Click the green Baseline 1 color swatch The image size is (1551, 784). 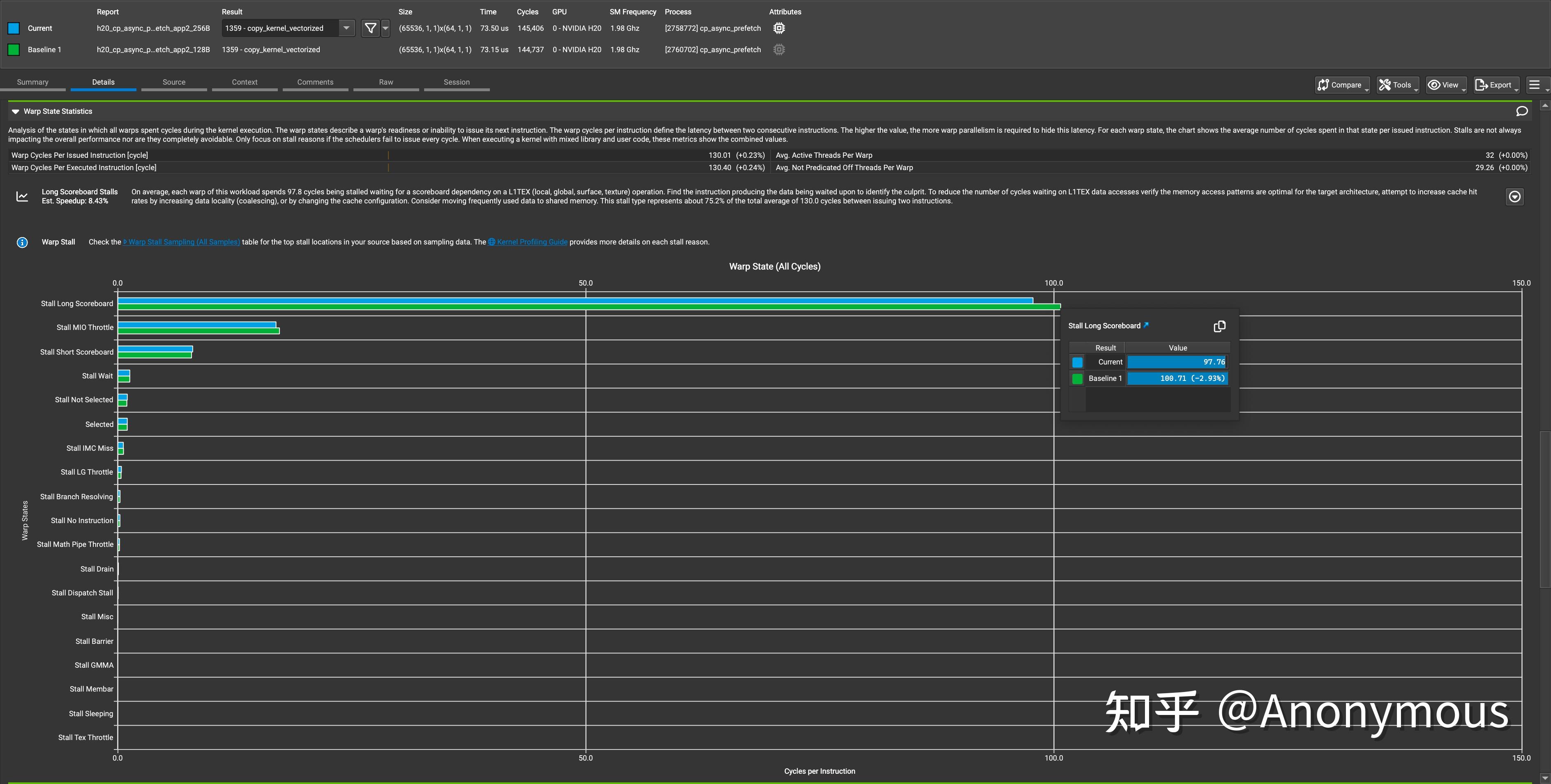(x=14, y=50)
